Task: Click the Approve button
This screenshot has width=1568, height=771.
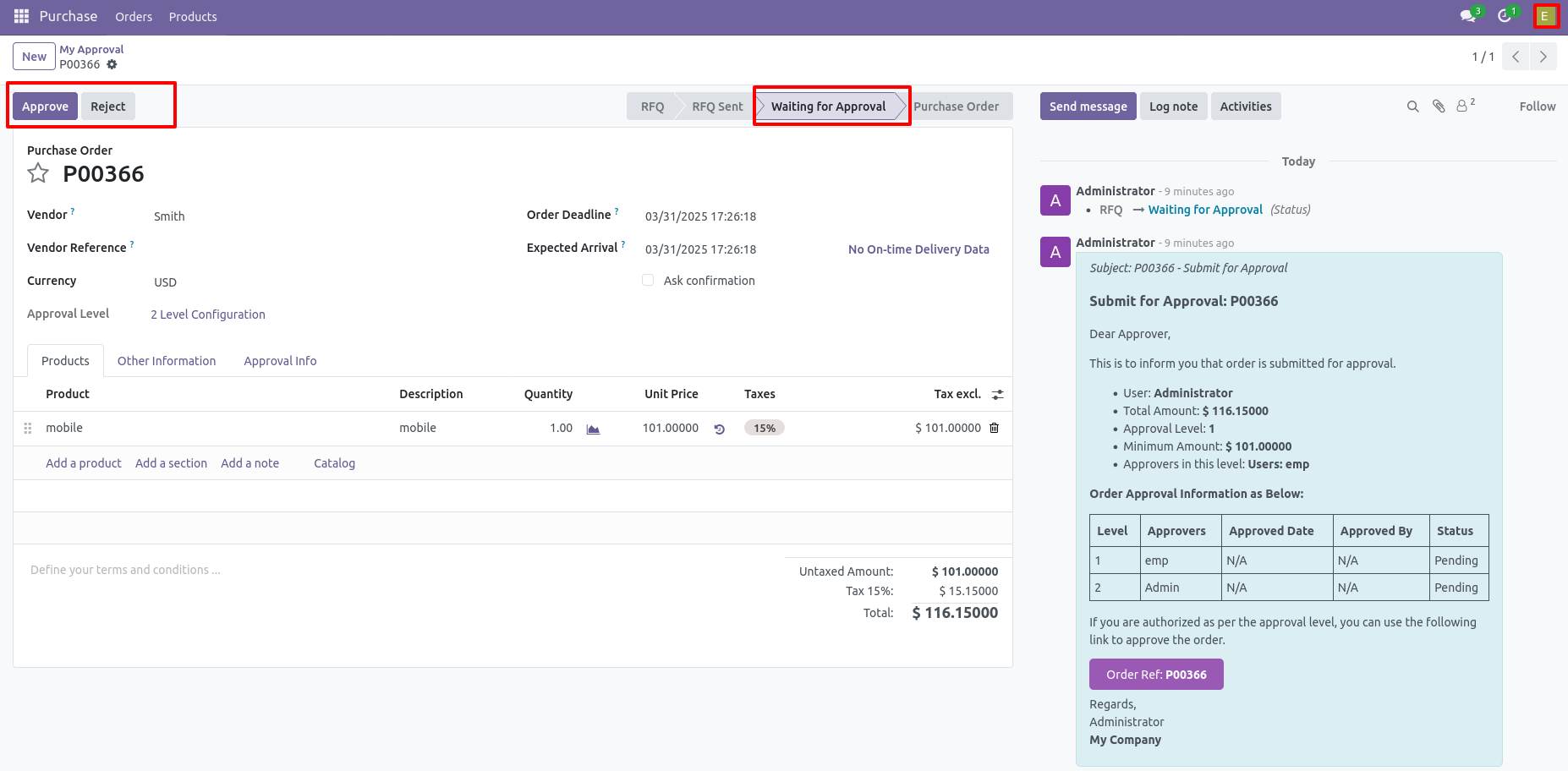Action: point(45,107)
